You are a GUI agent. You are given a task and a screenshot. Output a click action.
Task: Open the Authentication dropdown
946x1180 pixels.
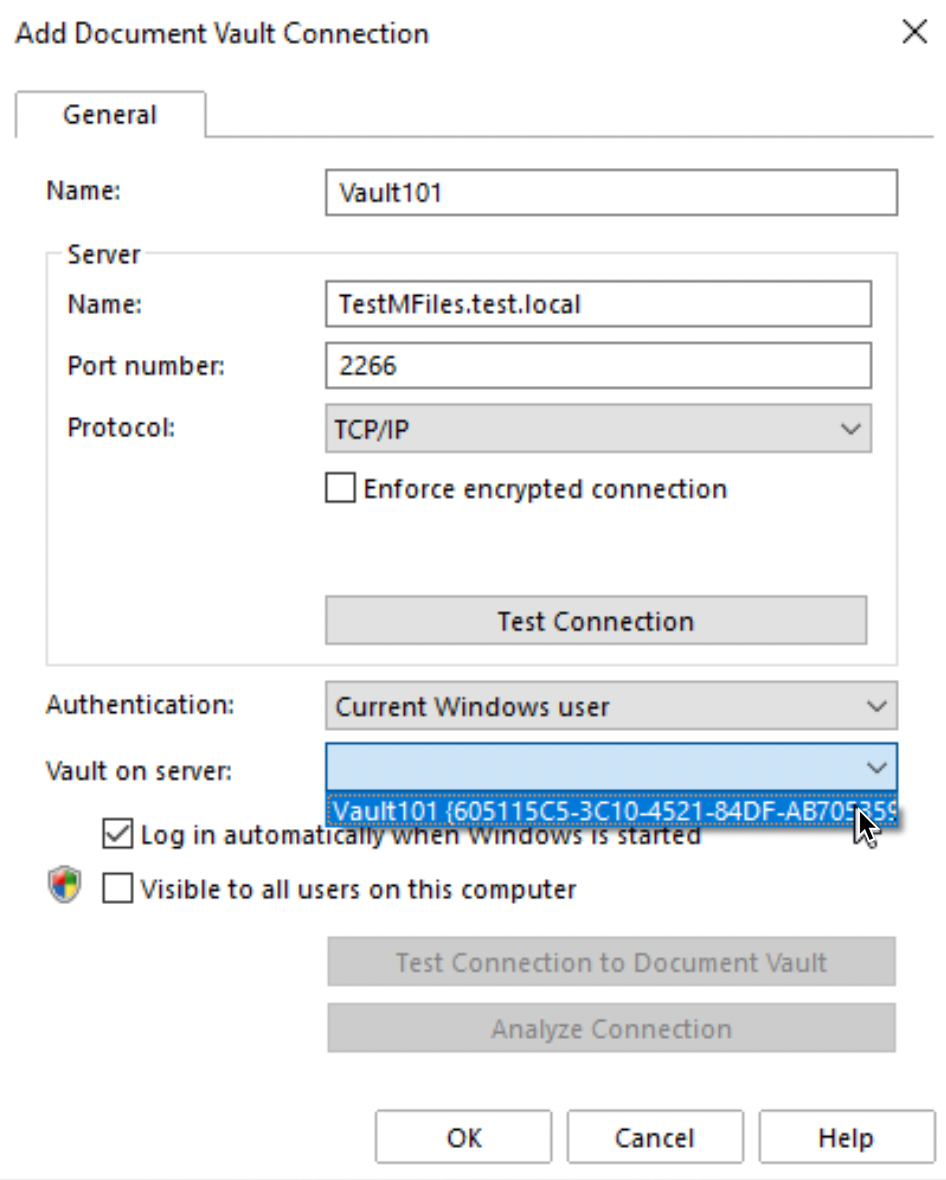tap(611, 706)
